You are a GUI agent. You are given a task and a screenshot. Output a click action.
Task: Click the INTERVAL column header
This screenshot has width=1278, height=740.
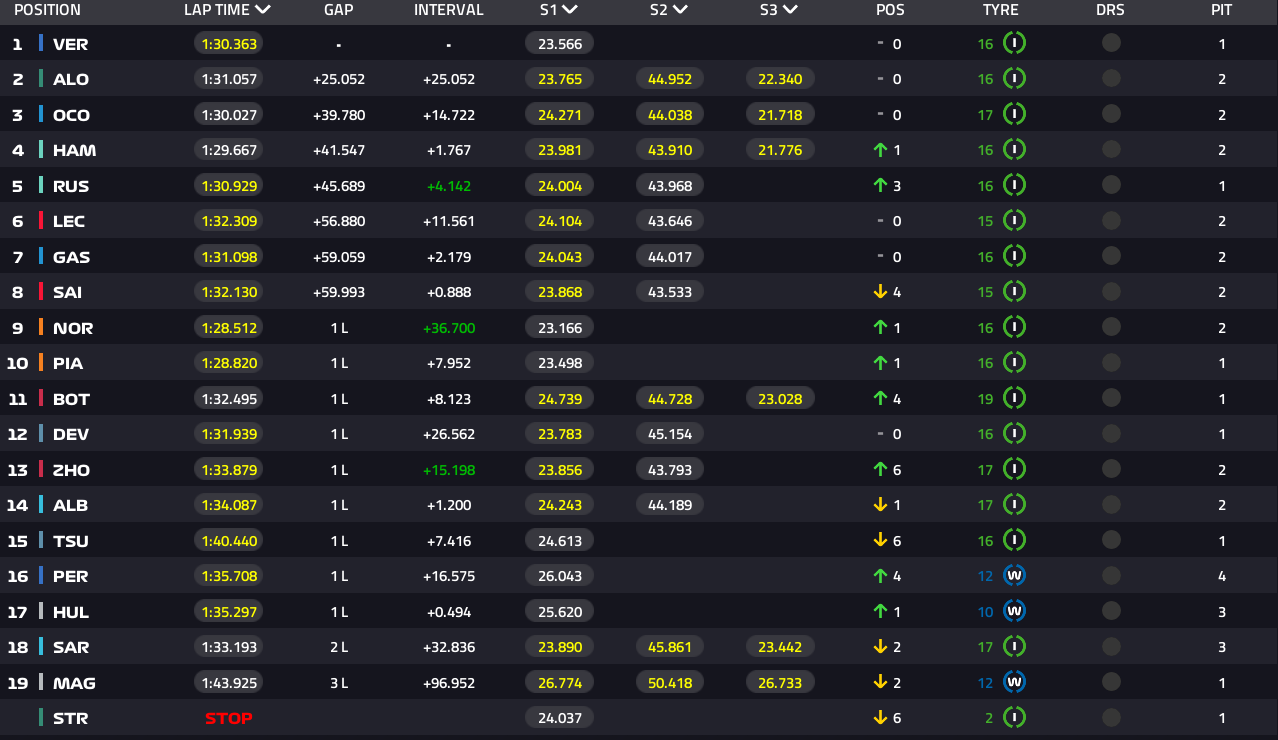448,10
